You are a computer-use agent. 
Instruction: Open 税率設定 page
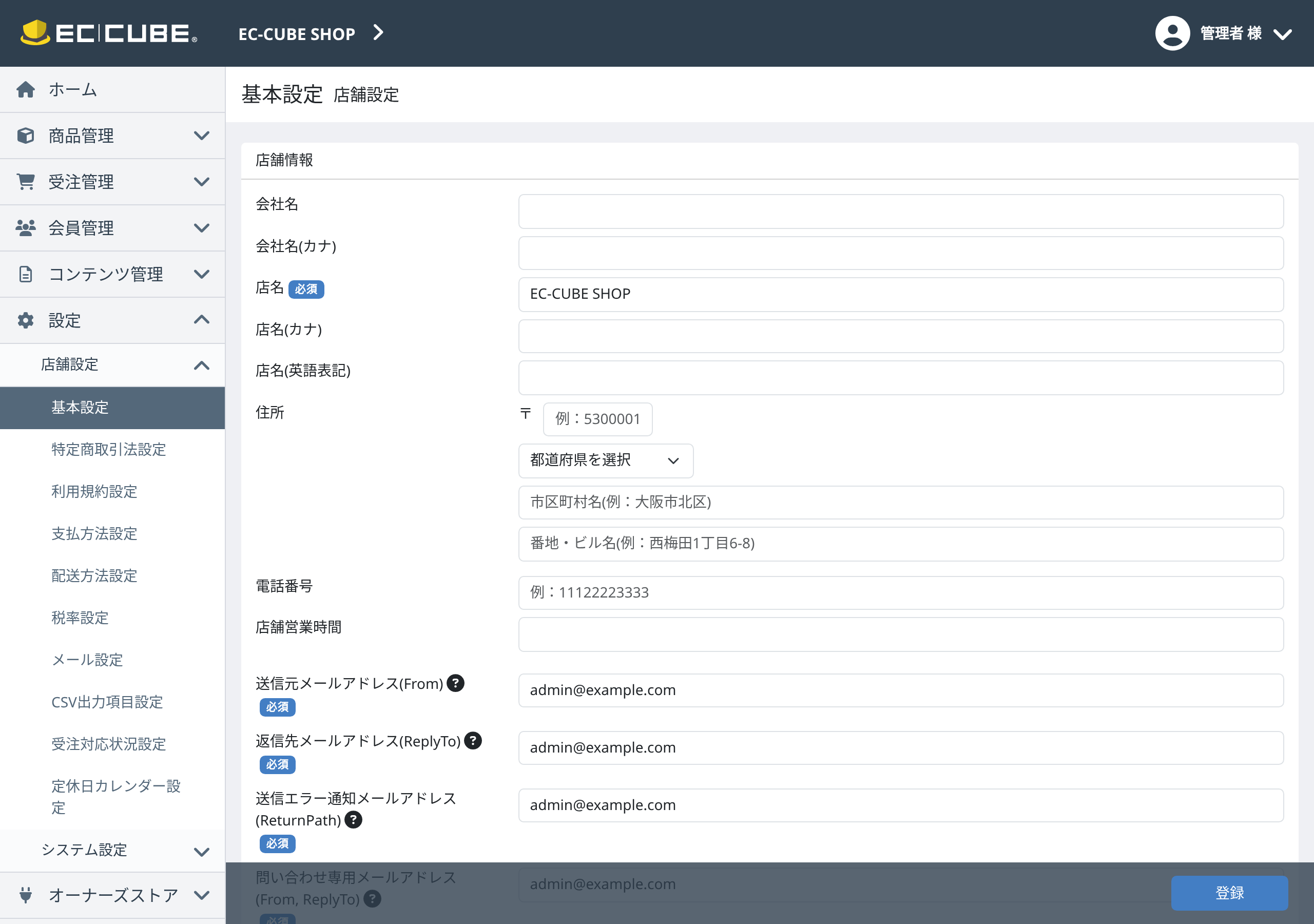click(x=80, y=618)
